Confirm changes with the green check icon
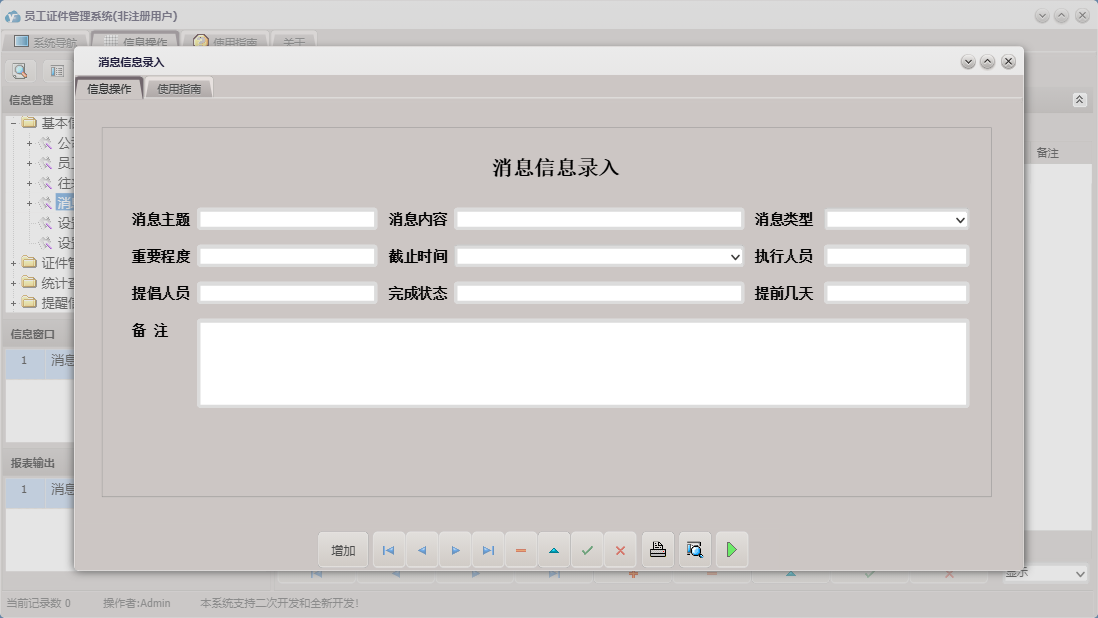 pyautogui.click(x=587, y=549)
